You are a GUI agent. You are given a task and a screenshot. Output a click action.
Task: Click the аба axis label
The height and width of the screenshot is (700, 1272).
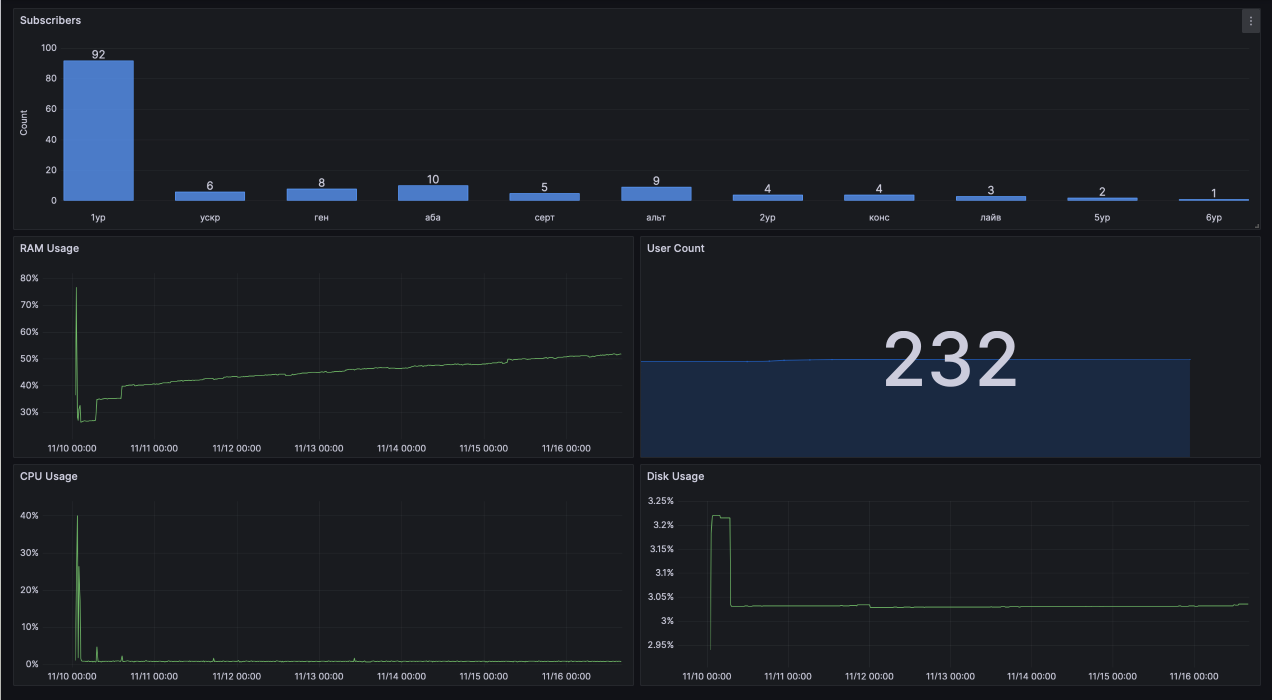(433, 217)
